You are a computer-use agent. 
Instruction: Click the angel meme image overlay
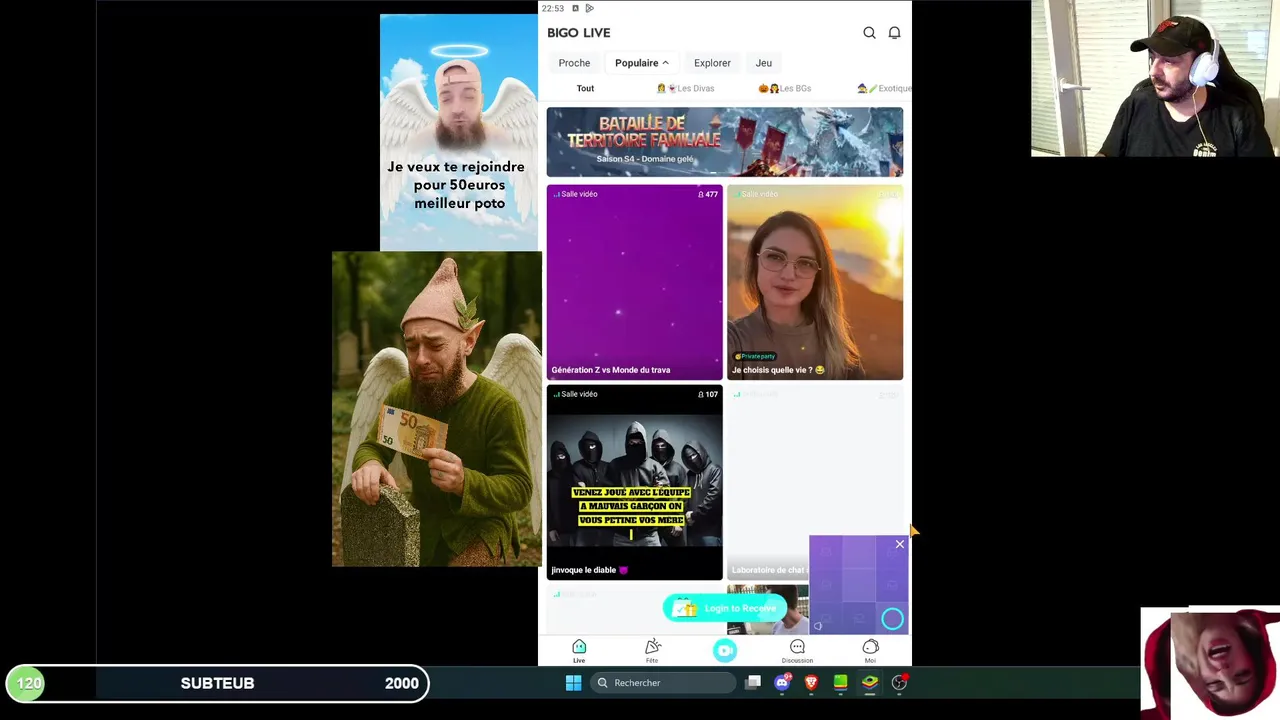coord(459,132)
